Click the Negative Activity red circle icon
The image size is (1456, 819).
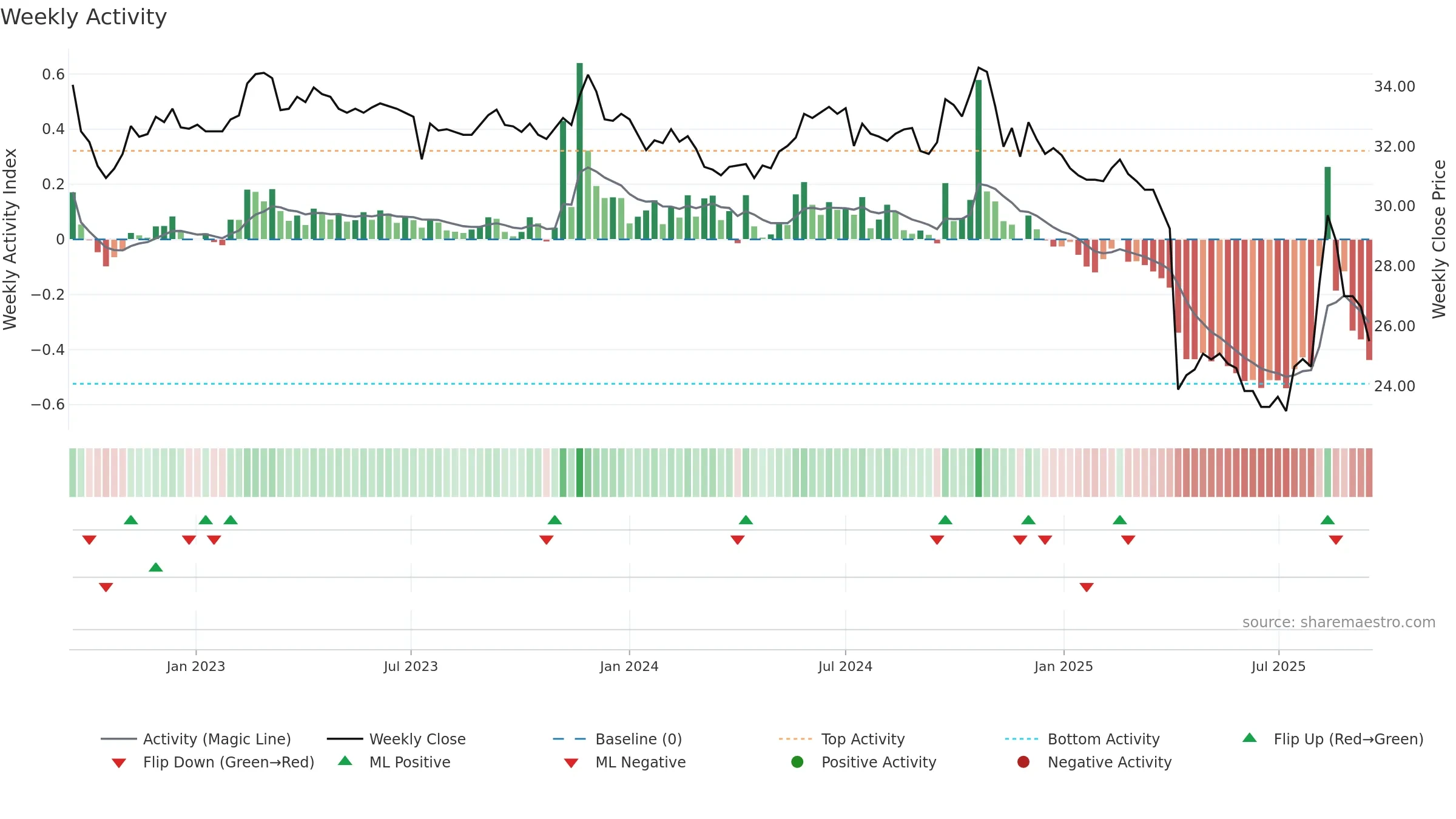click(x=1023, y=761)
